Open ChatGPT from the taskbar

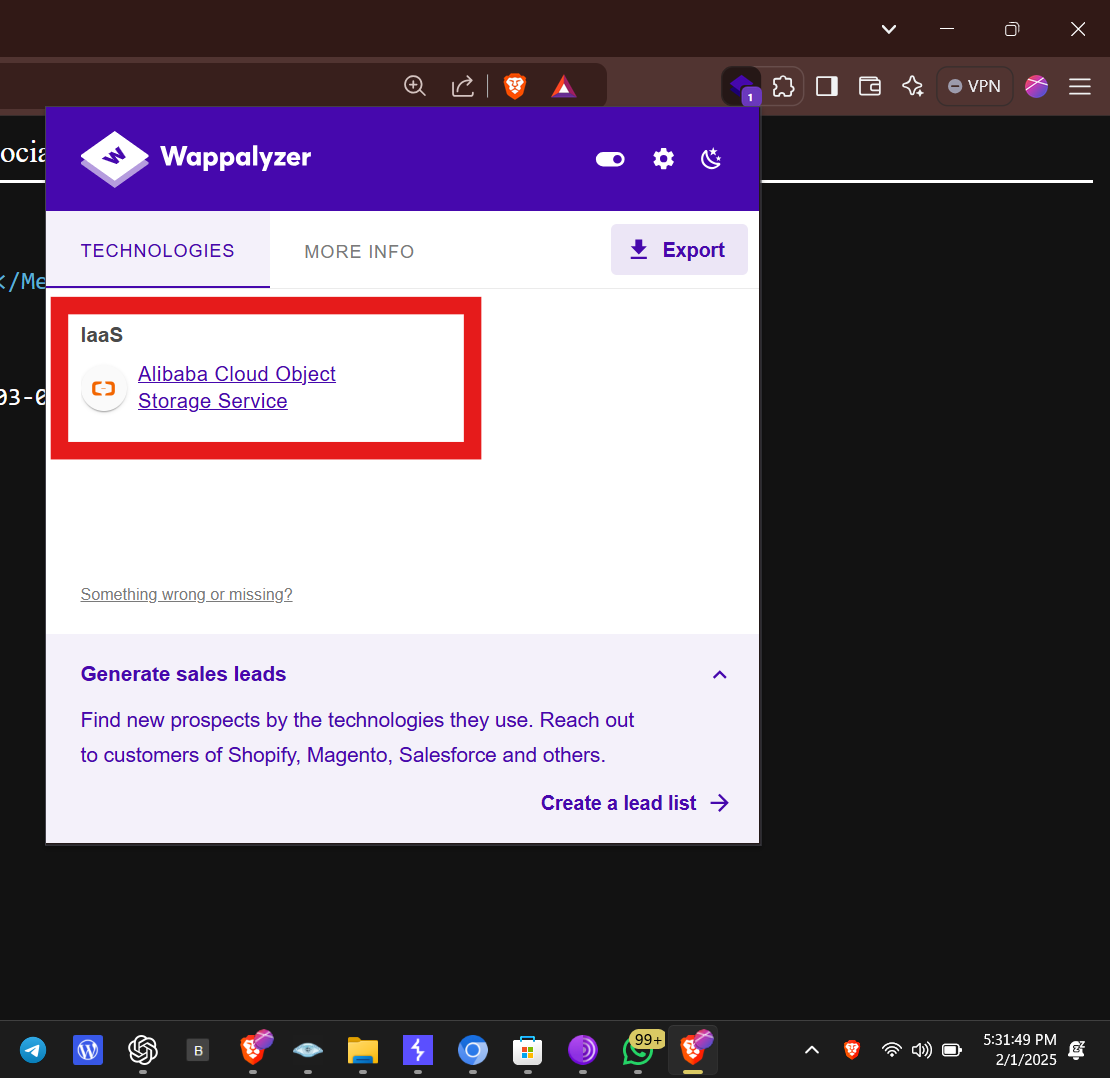coord(142,1050)
